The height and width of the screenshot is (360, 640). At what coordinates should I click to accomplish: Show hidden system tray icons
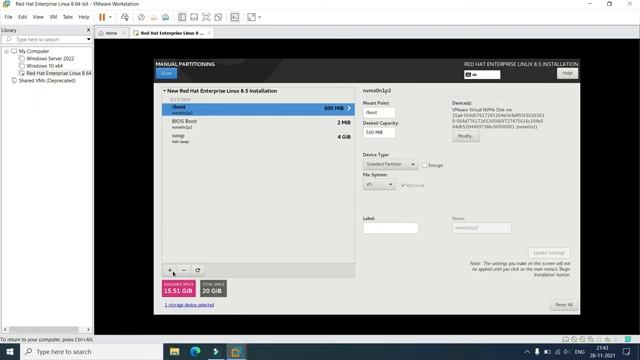click(x=527, y=352)
